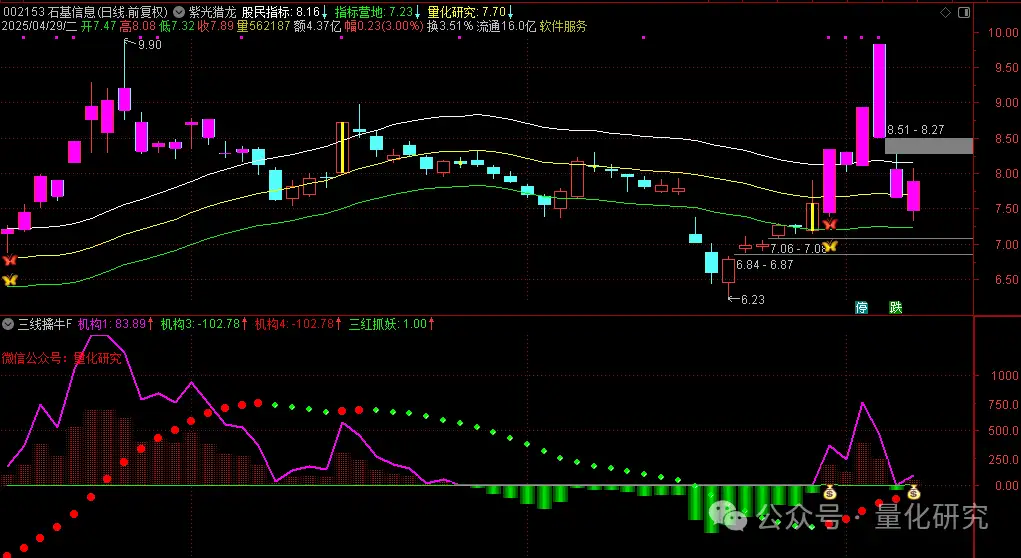Click the red up arrow after 机构4: -102.78
This screenshot has height=558, width=1021.
339,324
